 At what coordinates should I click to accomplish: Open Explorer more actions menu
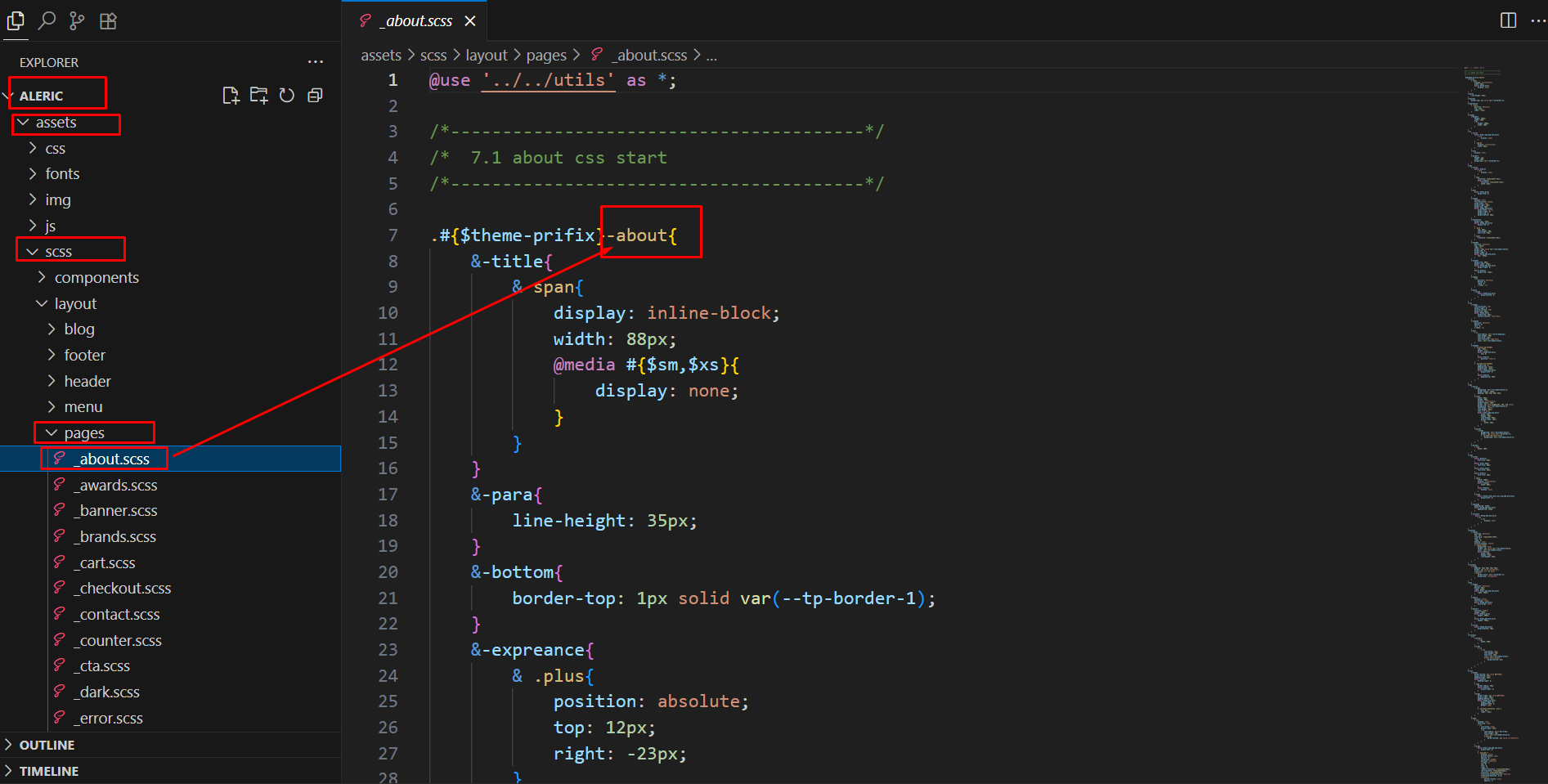coord(316,62)
